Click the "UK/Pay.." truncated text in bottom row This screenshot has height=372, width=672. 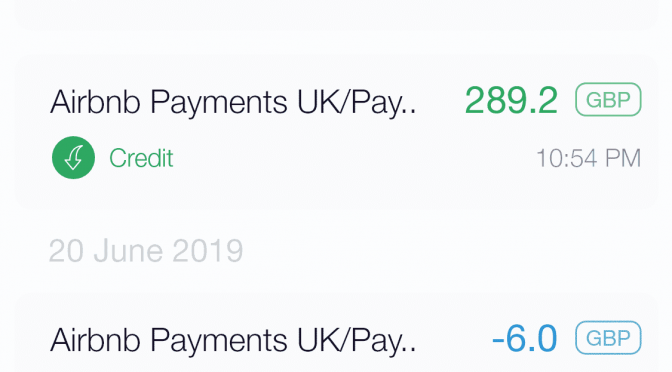point(357,340)
